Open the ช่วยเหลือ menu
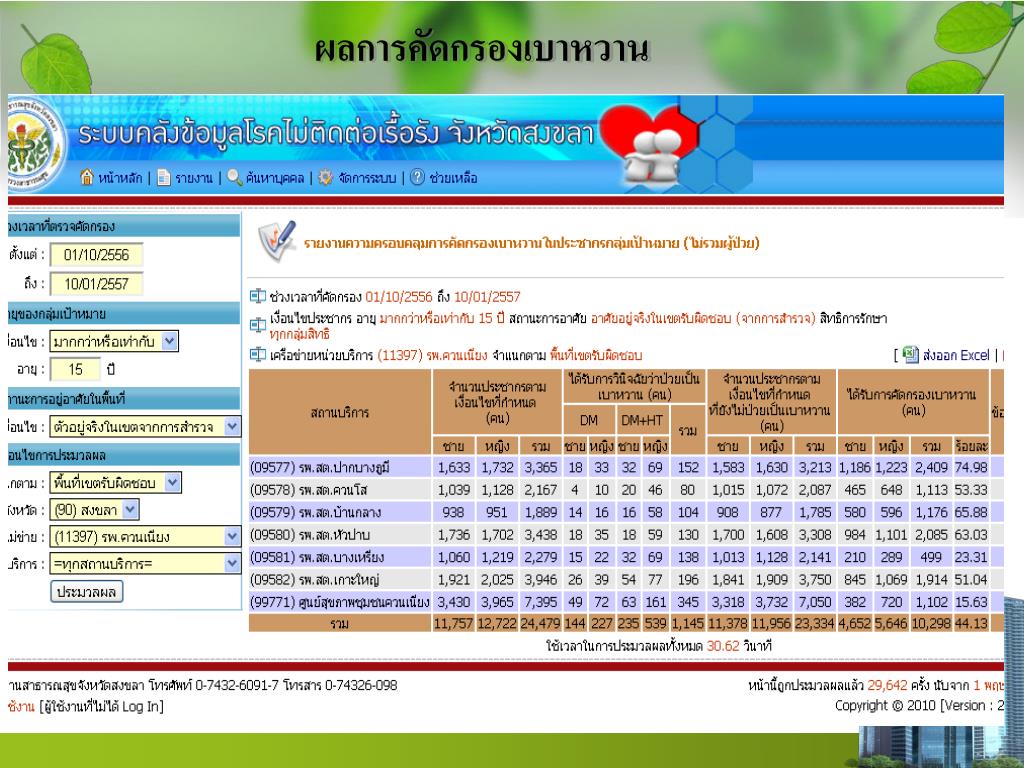The image size is (1024, 768). [x=453, y=178]
